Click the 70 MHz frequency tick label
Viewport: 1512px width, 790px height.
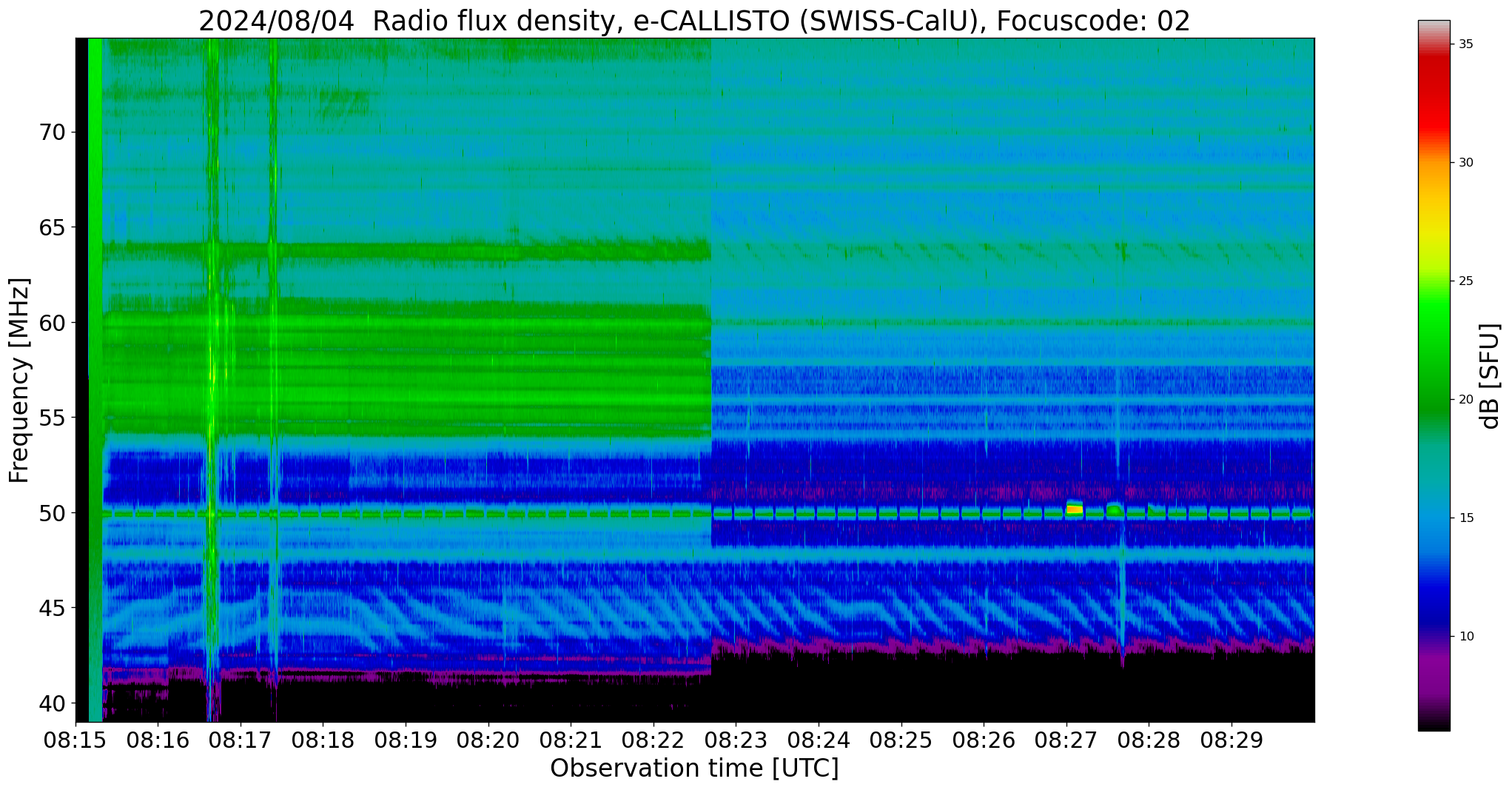pos(52,132)
